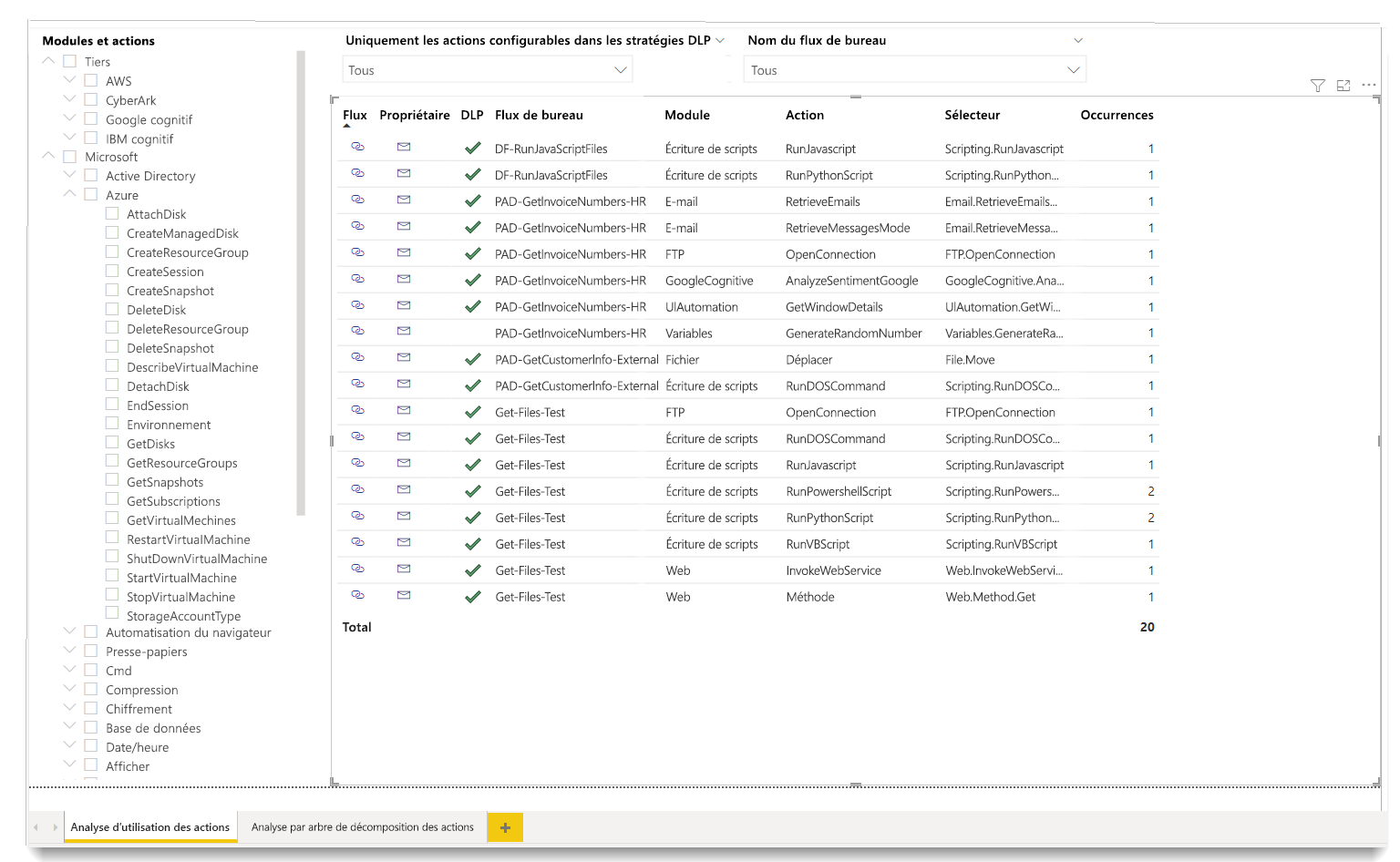
Task: Check the Microsoft checkbox
Action: click(69, 156)
